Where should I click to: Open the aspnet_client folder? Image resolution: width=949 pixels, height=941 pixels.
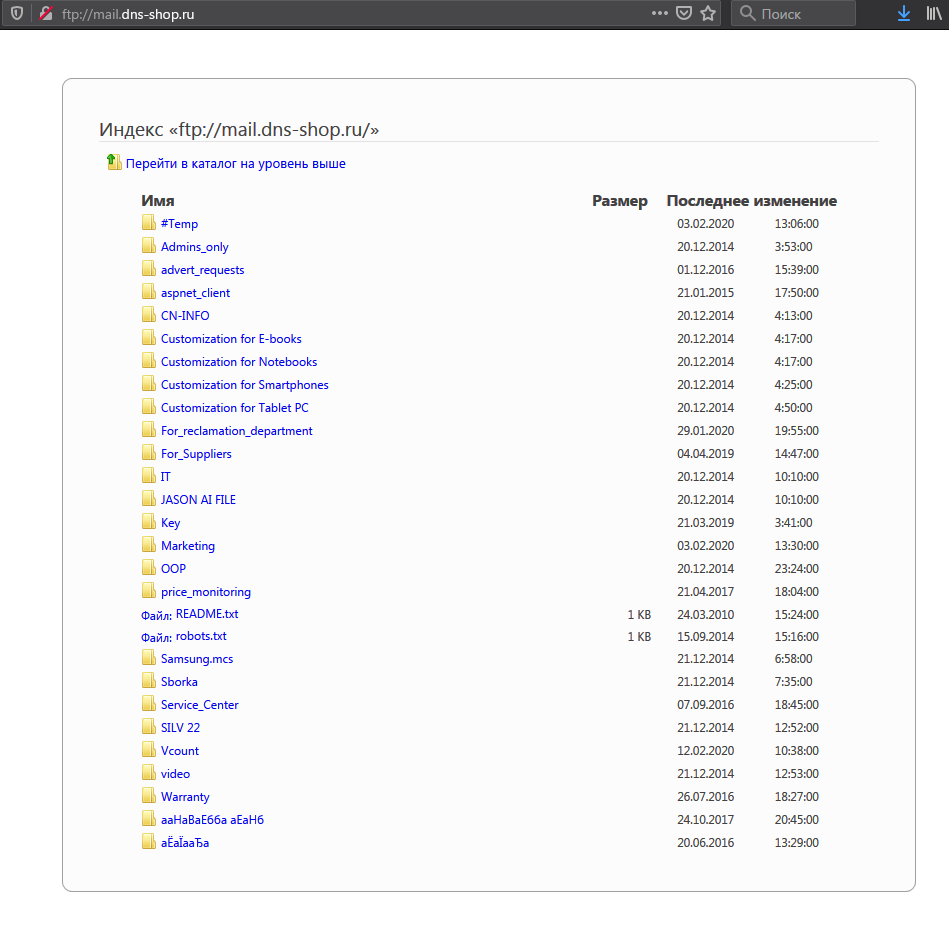(195, 293)
